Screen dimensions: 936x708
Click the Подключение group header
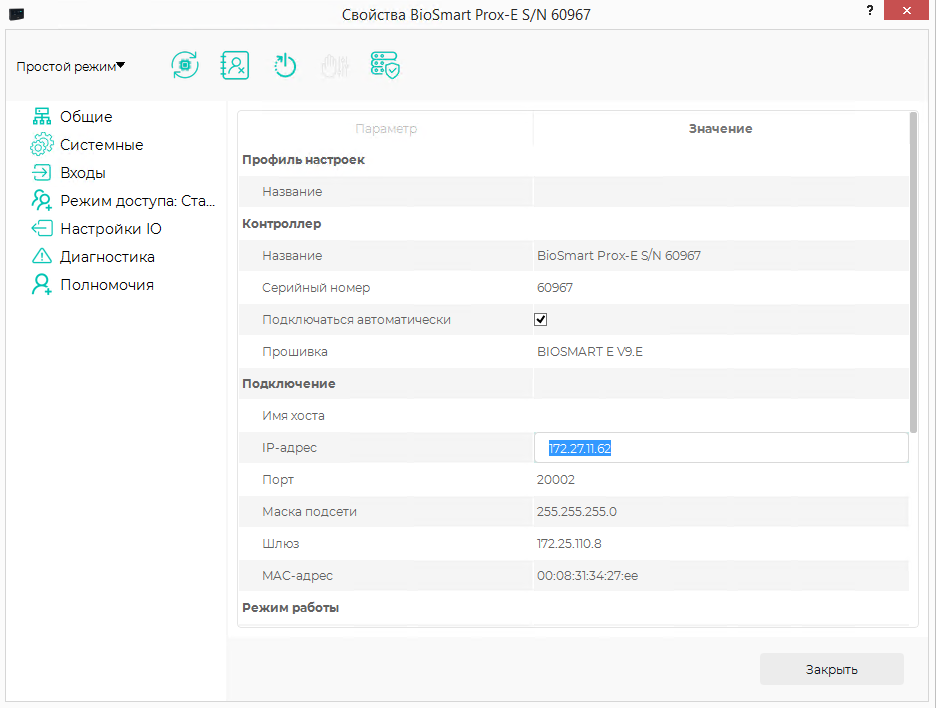[x=288, y=383]
